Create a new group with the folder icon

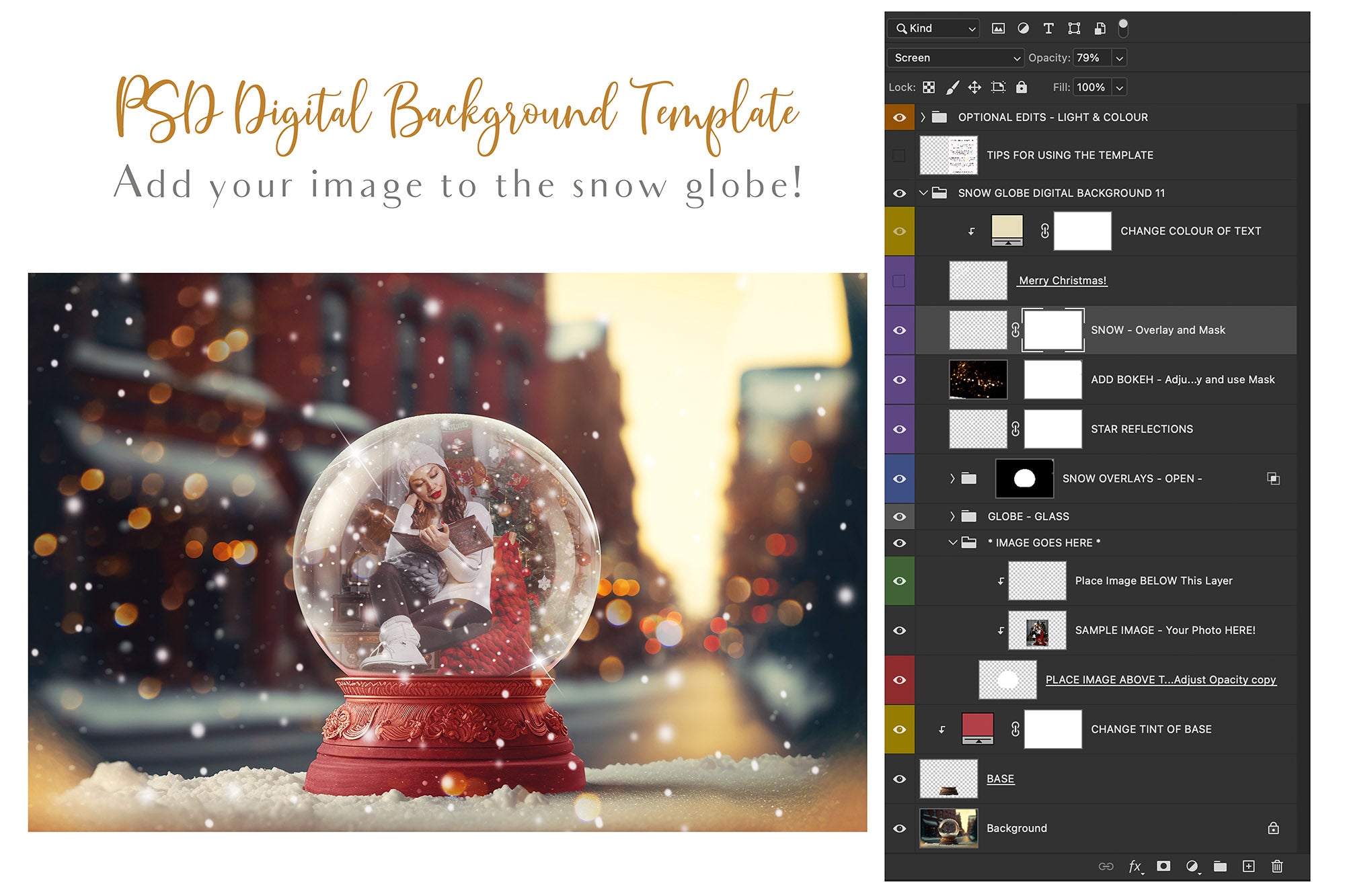(1219, 866)
